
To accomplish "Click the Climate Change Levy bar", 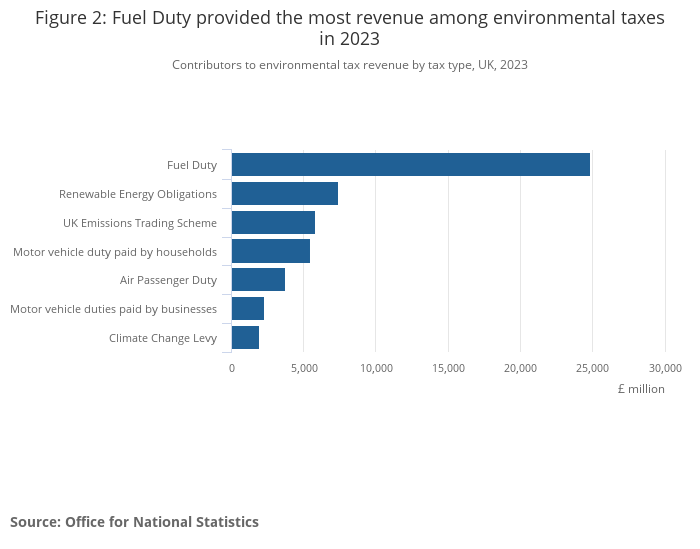I will [245, 338].
